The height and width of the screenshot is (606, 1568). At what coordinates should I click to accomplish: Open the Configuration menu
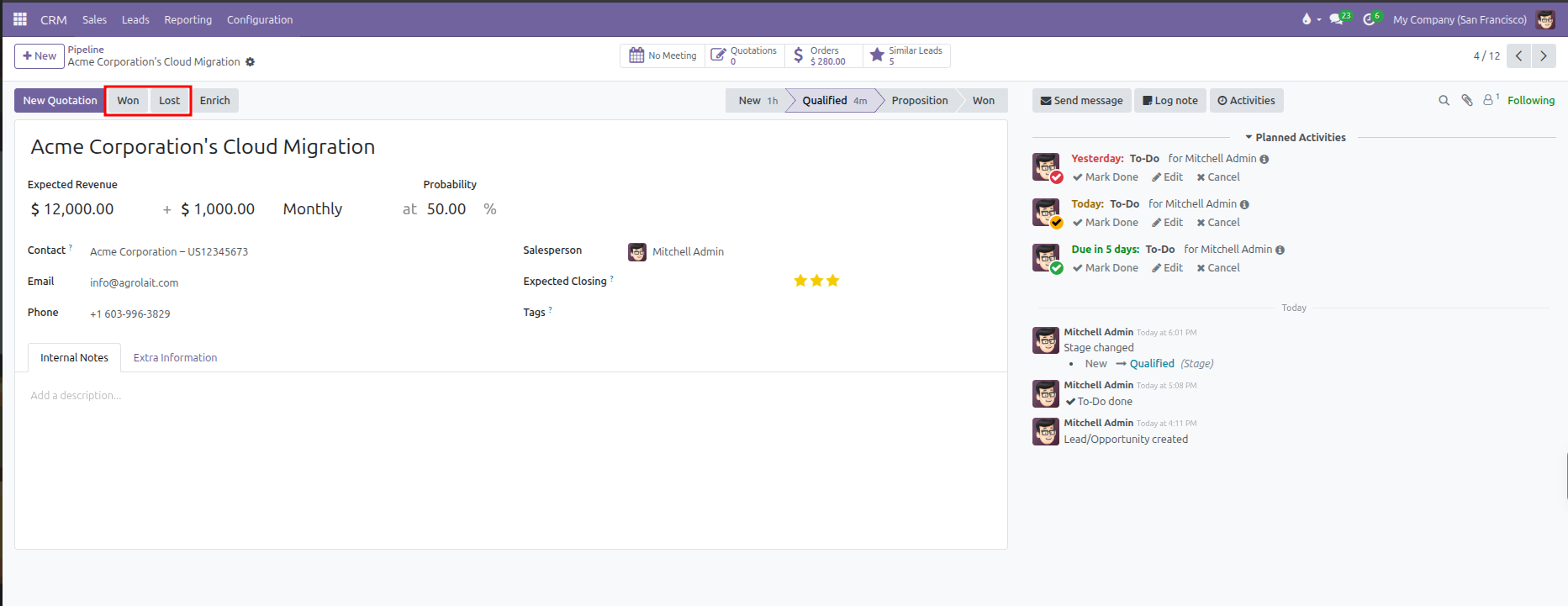click(260, 19)
